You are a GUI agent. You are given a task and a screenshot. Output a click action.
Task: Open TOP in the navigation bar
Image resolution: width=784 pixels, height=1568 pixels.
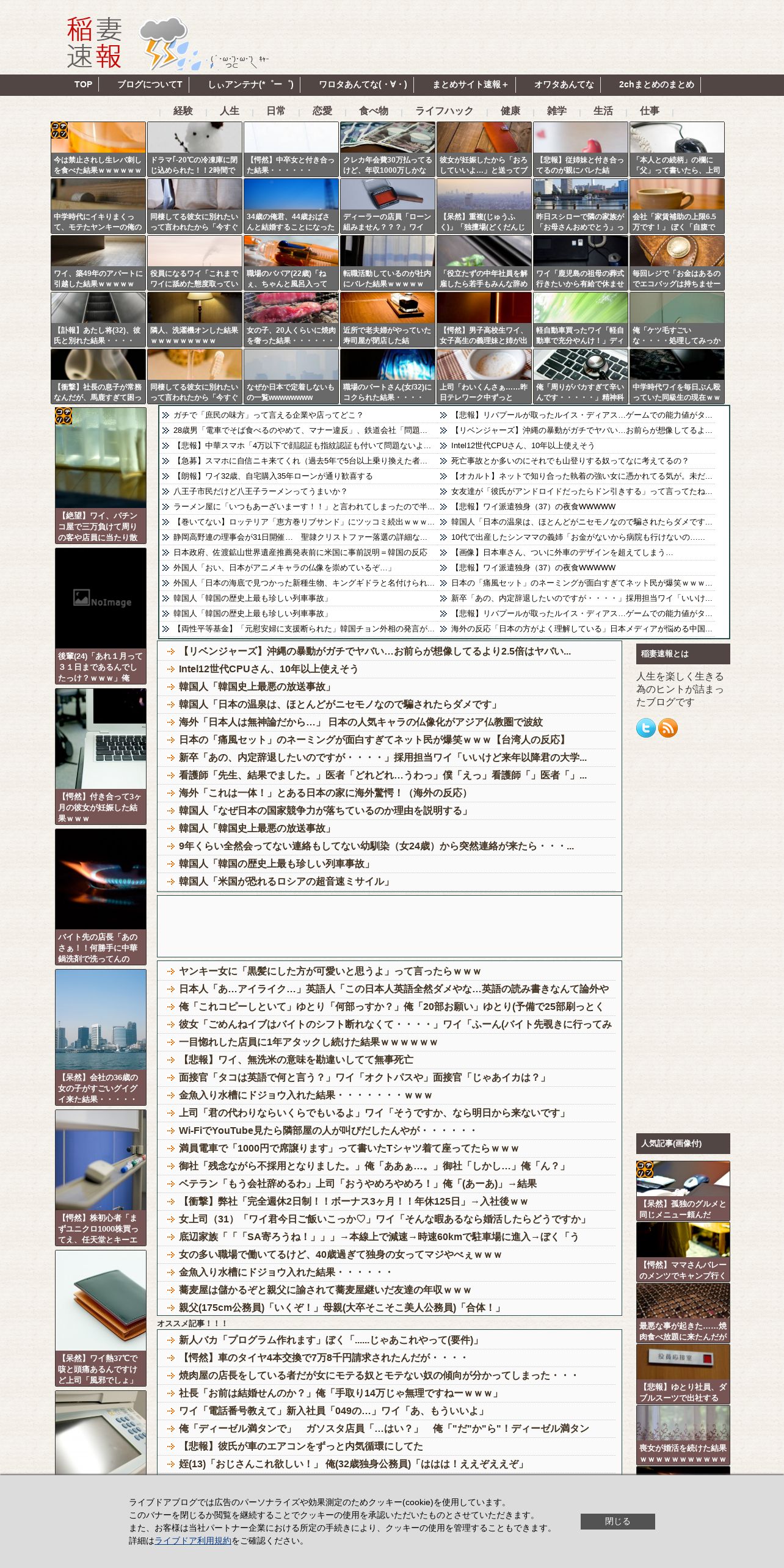pos(83,85)
